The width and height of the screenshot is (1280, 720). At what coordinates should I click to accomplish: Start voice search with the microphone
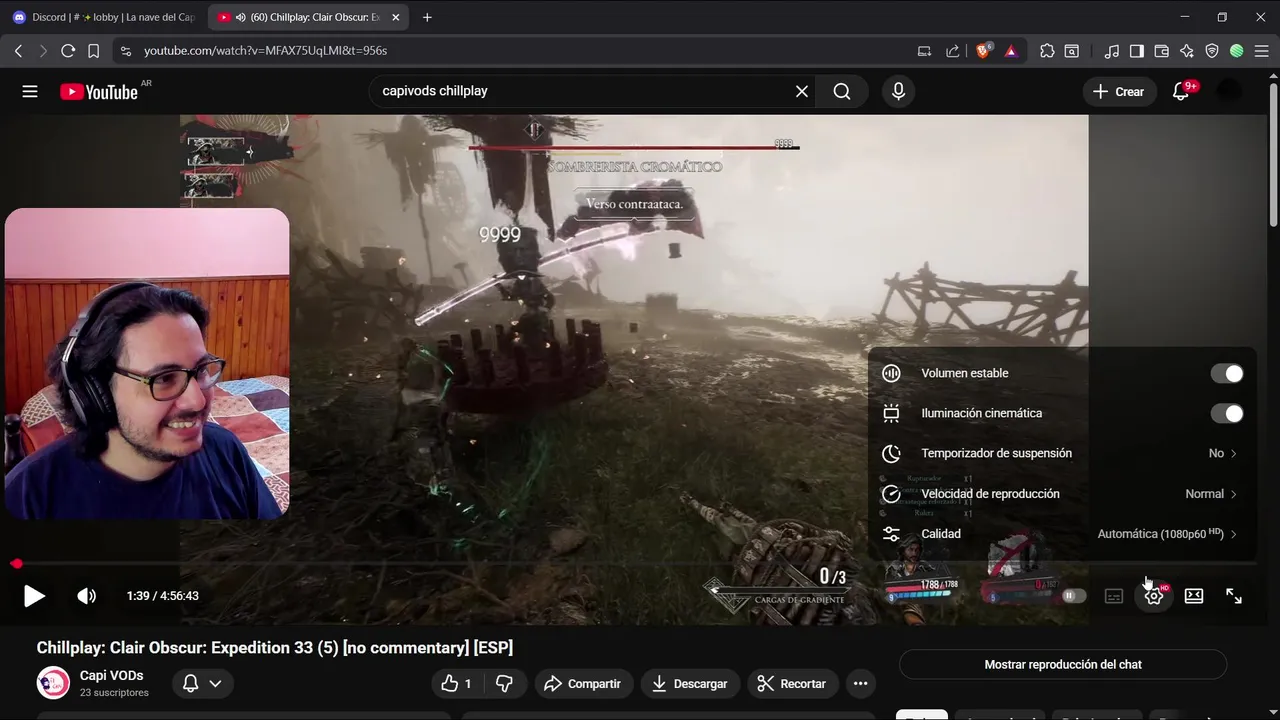click(x=898, y=91)
